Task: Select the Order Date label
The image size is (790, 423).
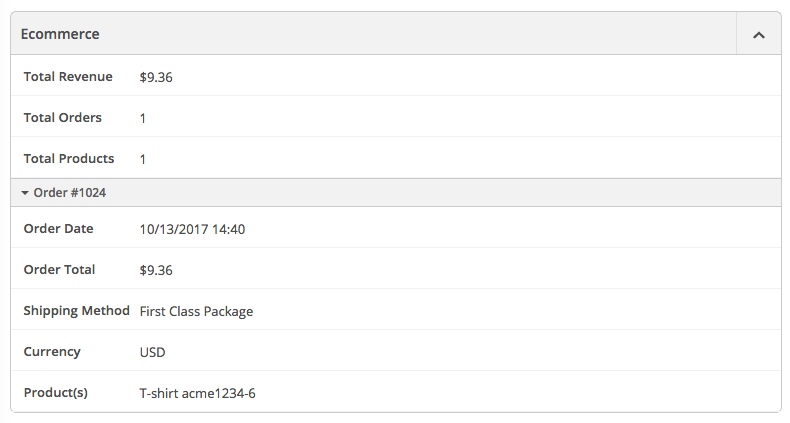Action: 58,229
